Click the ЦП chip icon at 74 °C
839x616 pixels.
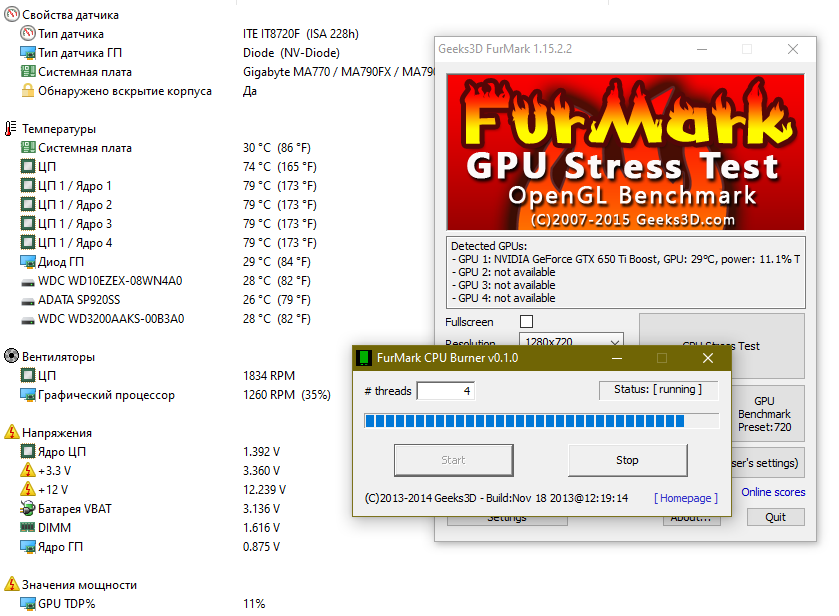click(x=28, y=166)
